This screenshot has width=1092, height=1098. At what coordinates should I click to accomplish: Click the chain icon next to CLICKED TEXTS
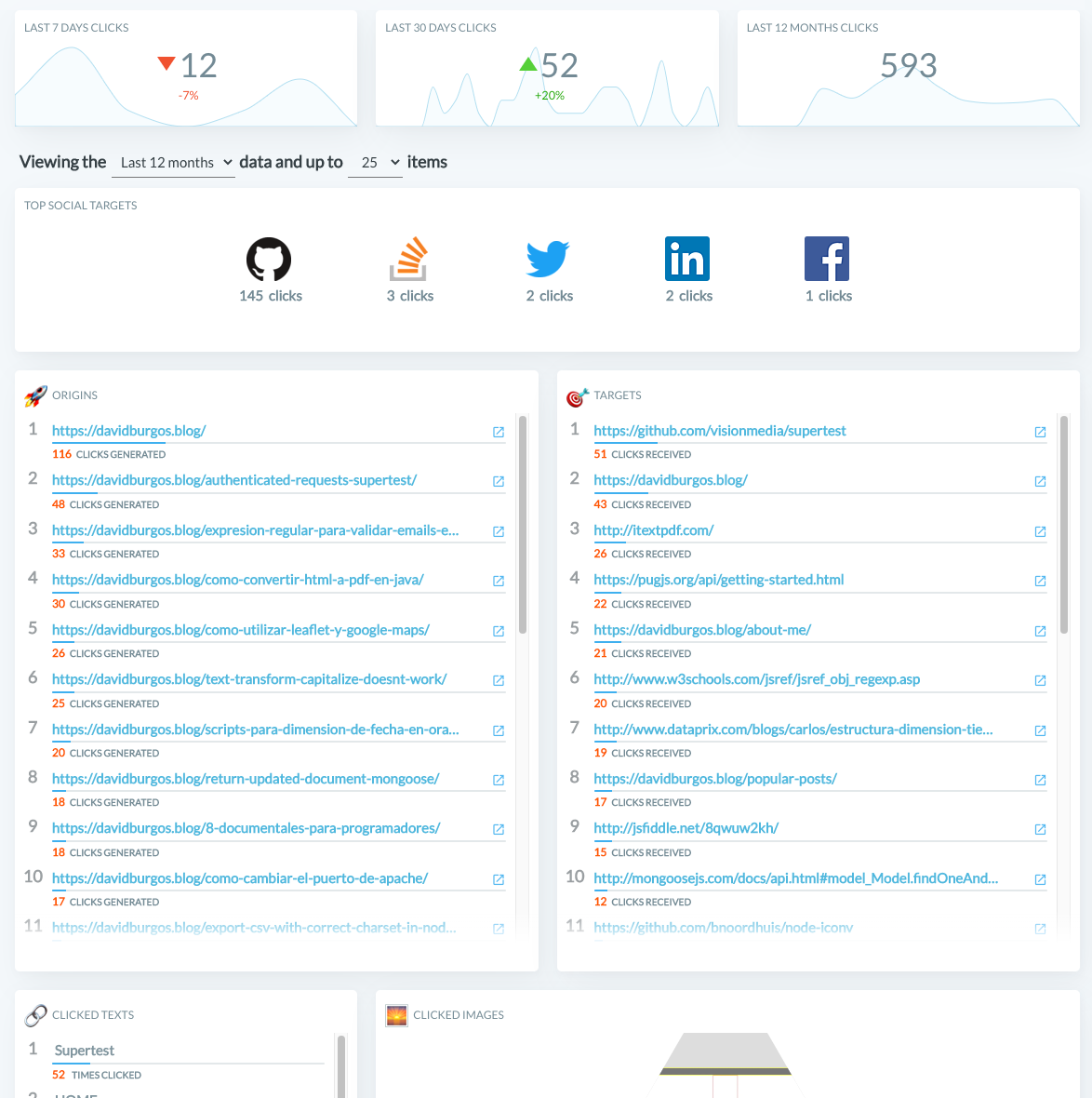click(35, 1015)
